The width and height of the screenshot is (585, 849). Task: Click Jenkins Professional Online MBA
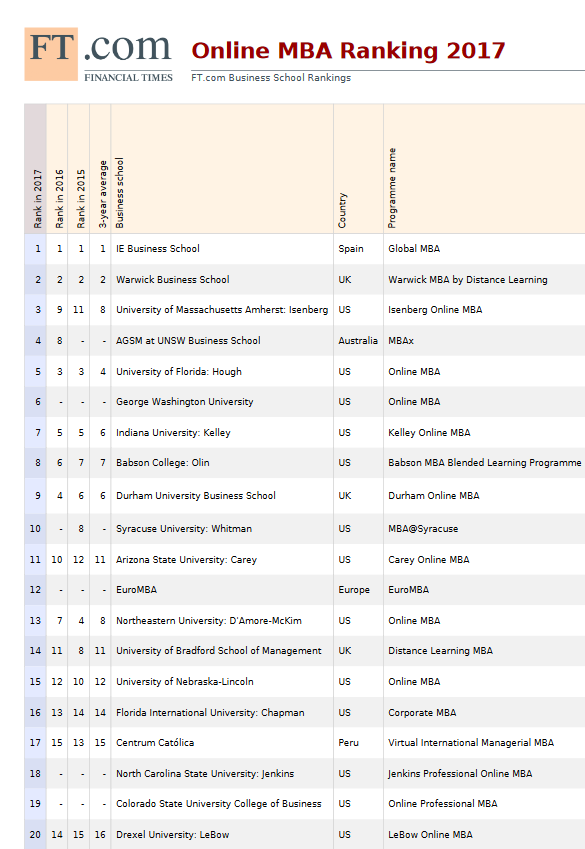pos(460,774)
